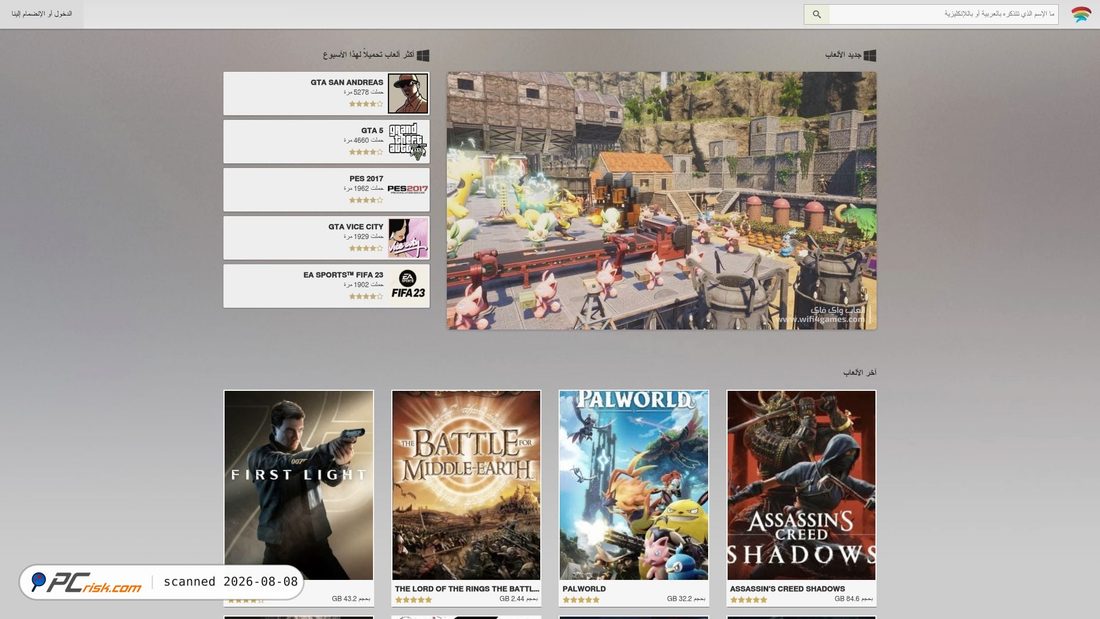This screenshot has width=1100, height=619.
Task: Open the GTA SAN ANDREAS title
Action: point(347,82)
